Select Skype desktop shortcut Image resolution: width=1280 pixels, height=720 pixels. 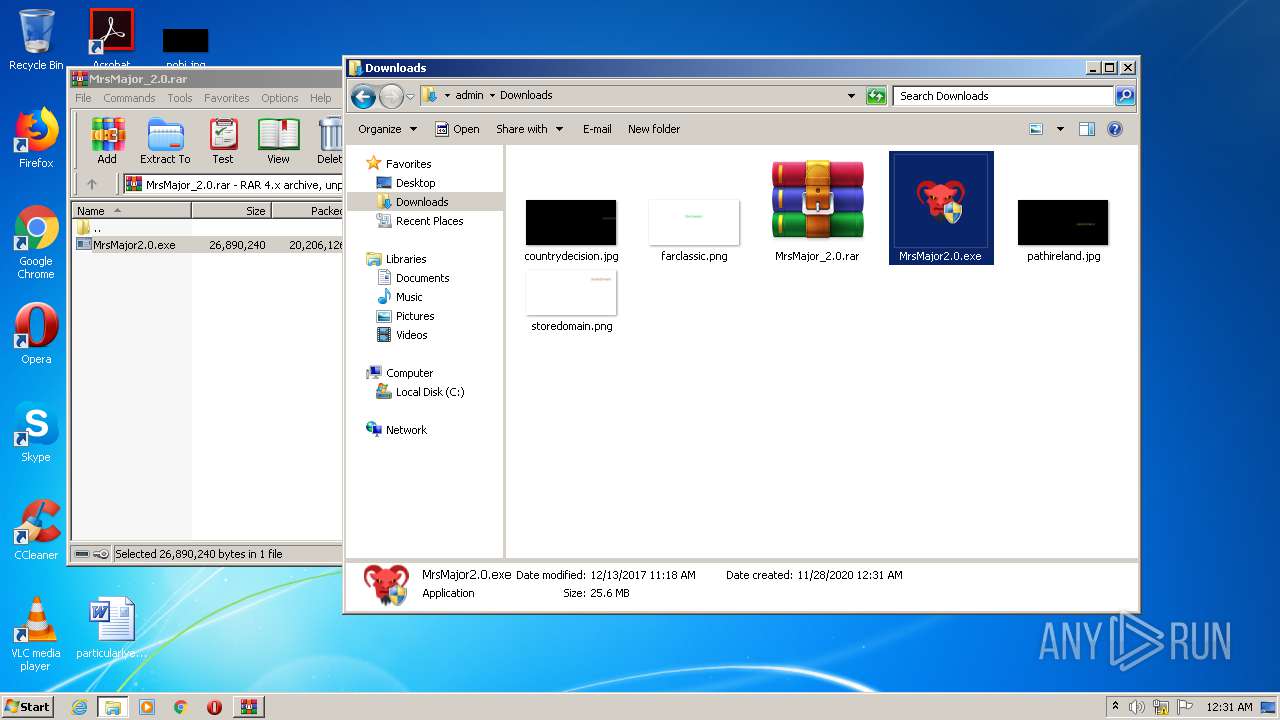click(x=36, y=432)
